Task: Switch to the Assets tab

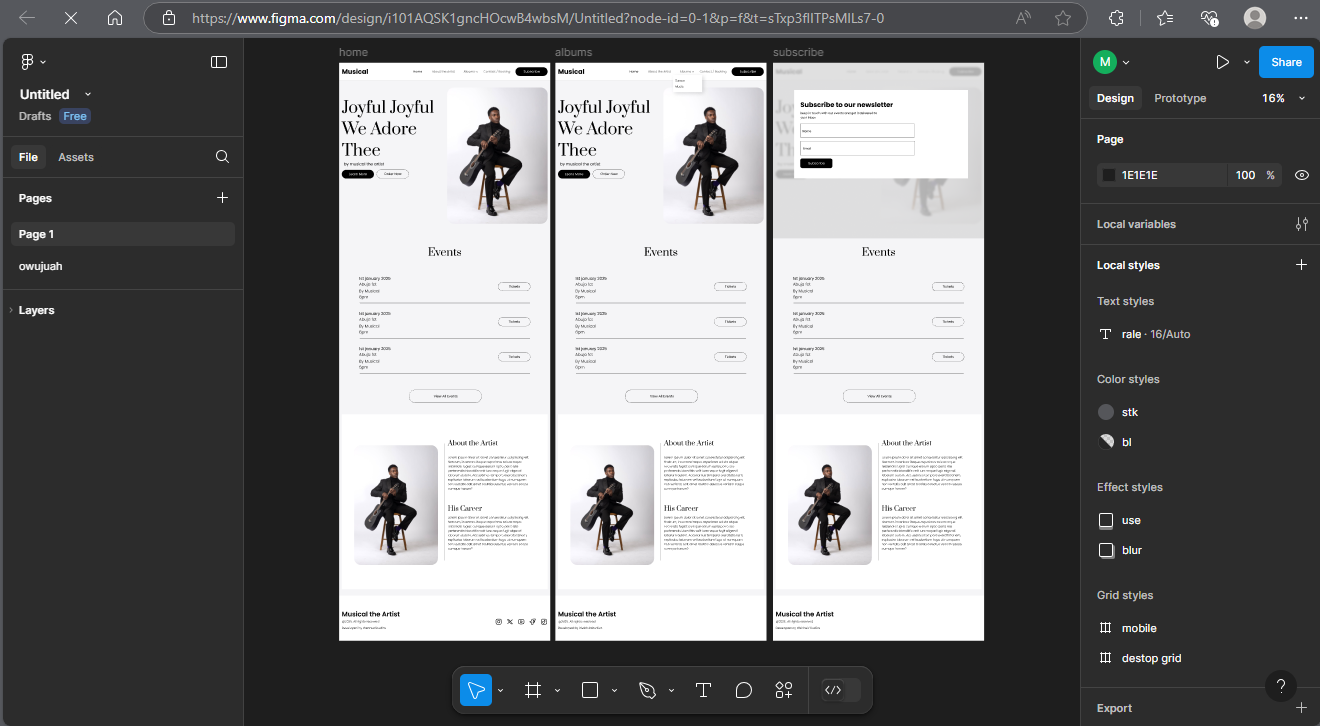Action: point(76,157)
